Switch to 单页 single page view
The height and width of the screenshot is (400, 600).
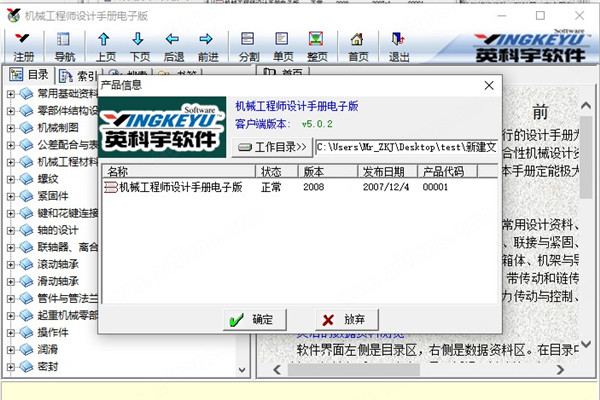[282, 46]
